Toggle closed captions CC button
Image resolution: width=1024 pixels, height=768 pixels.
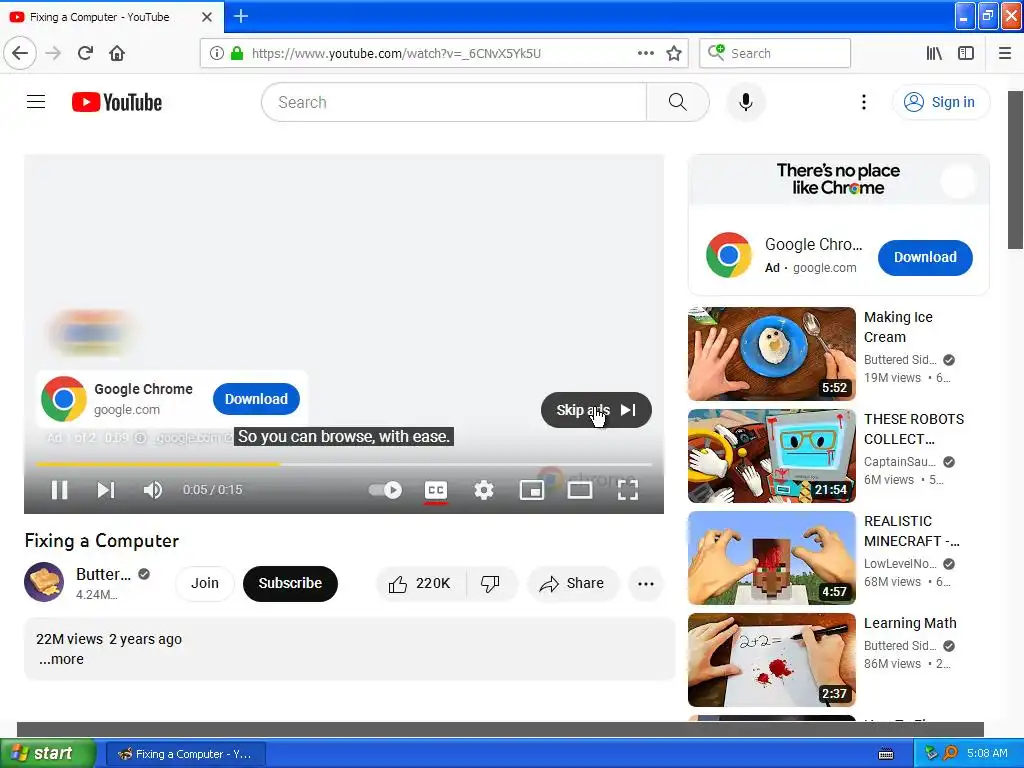point(436,490)
